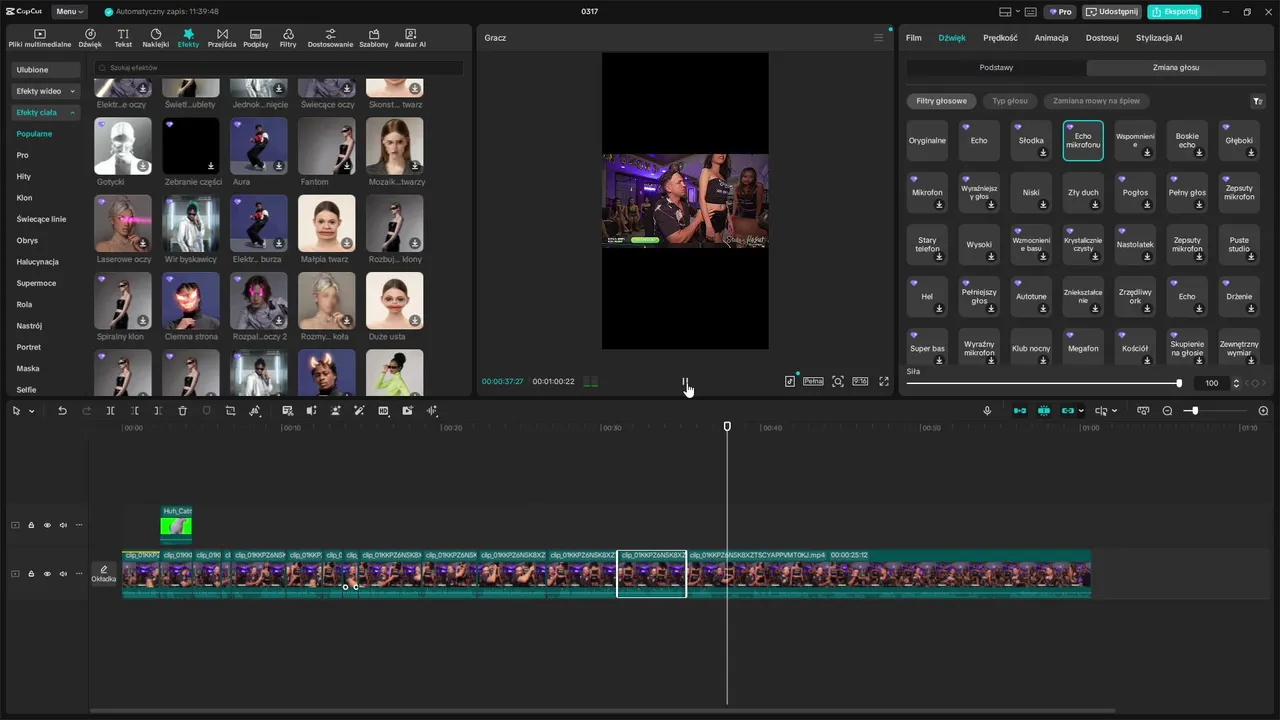This screenshot has height=720, width=1280.
Task: Open the Szablony templates panel
Action: (x=374, y=38)
